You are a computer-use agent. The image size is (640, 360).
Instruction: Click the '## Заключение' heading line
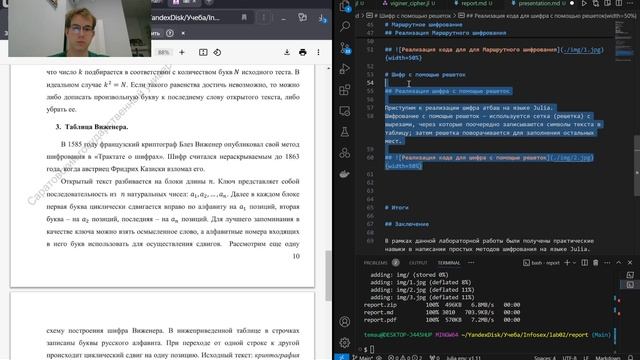[407, 224]
